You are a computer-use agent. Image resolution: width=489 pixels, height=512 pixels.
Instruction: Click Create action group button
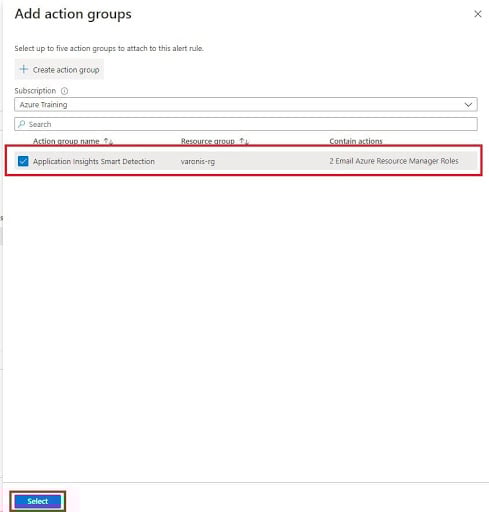tap(59, 70)
